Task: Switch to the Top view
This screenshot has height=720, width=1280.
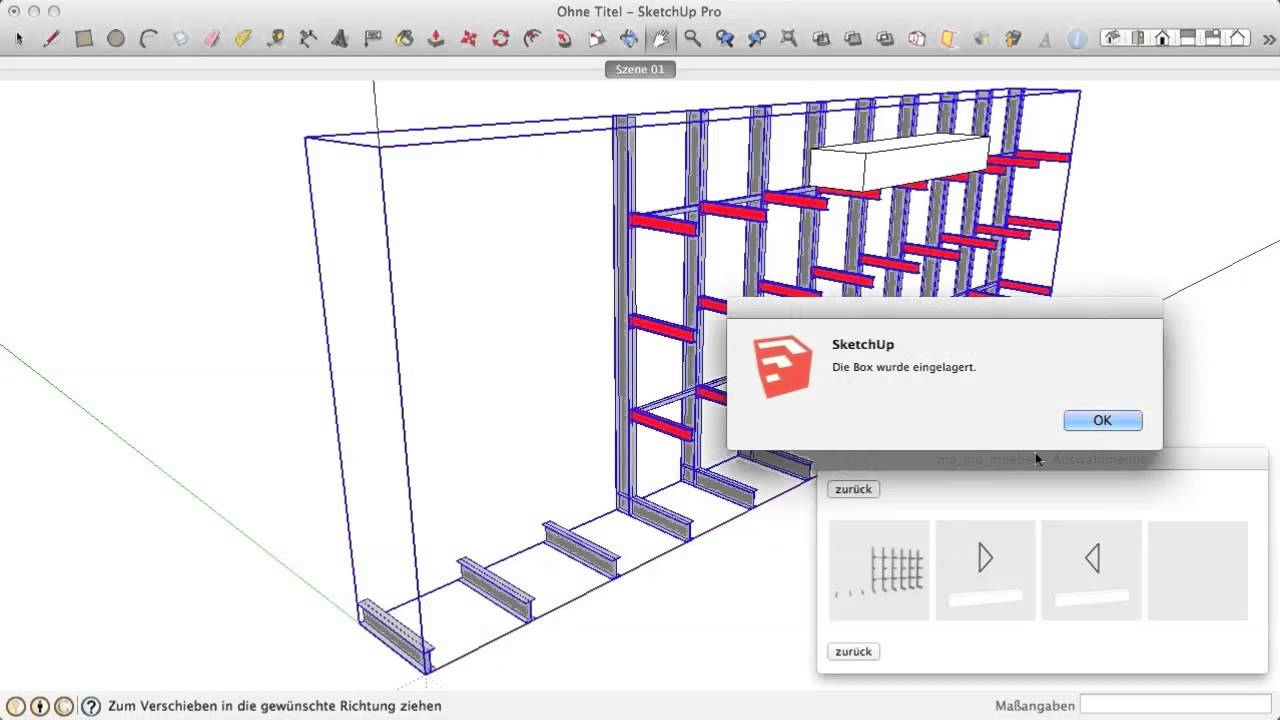Action: (1137, 38)
